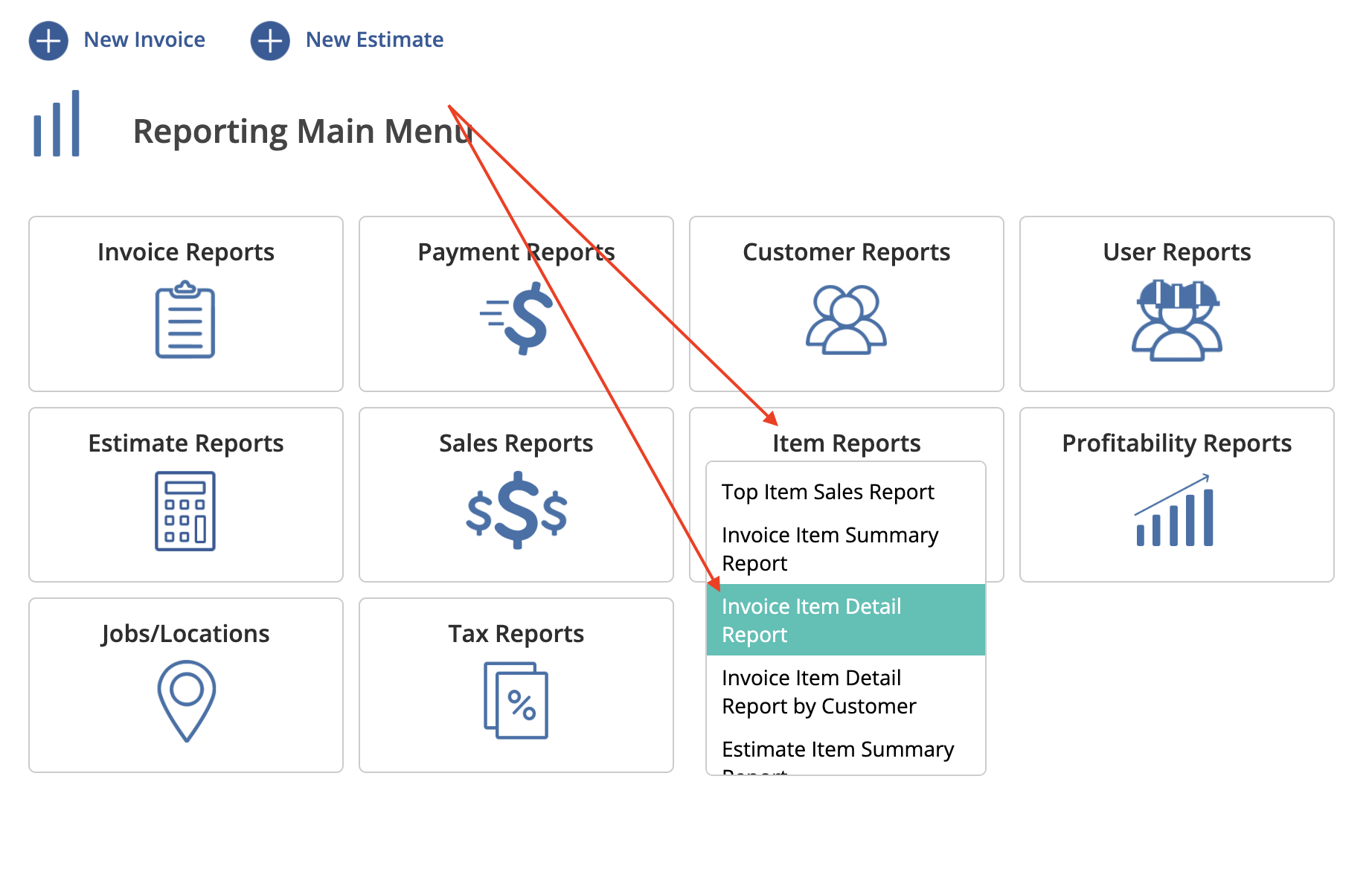Click the Sales Reports triple dollar icon
Screen dimensions: 1372x869
pyautogui.click(x=516, y=511)
